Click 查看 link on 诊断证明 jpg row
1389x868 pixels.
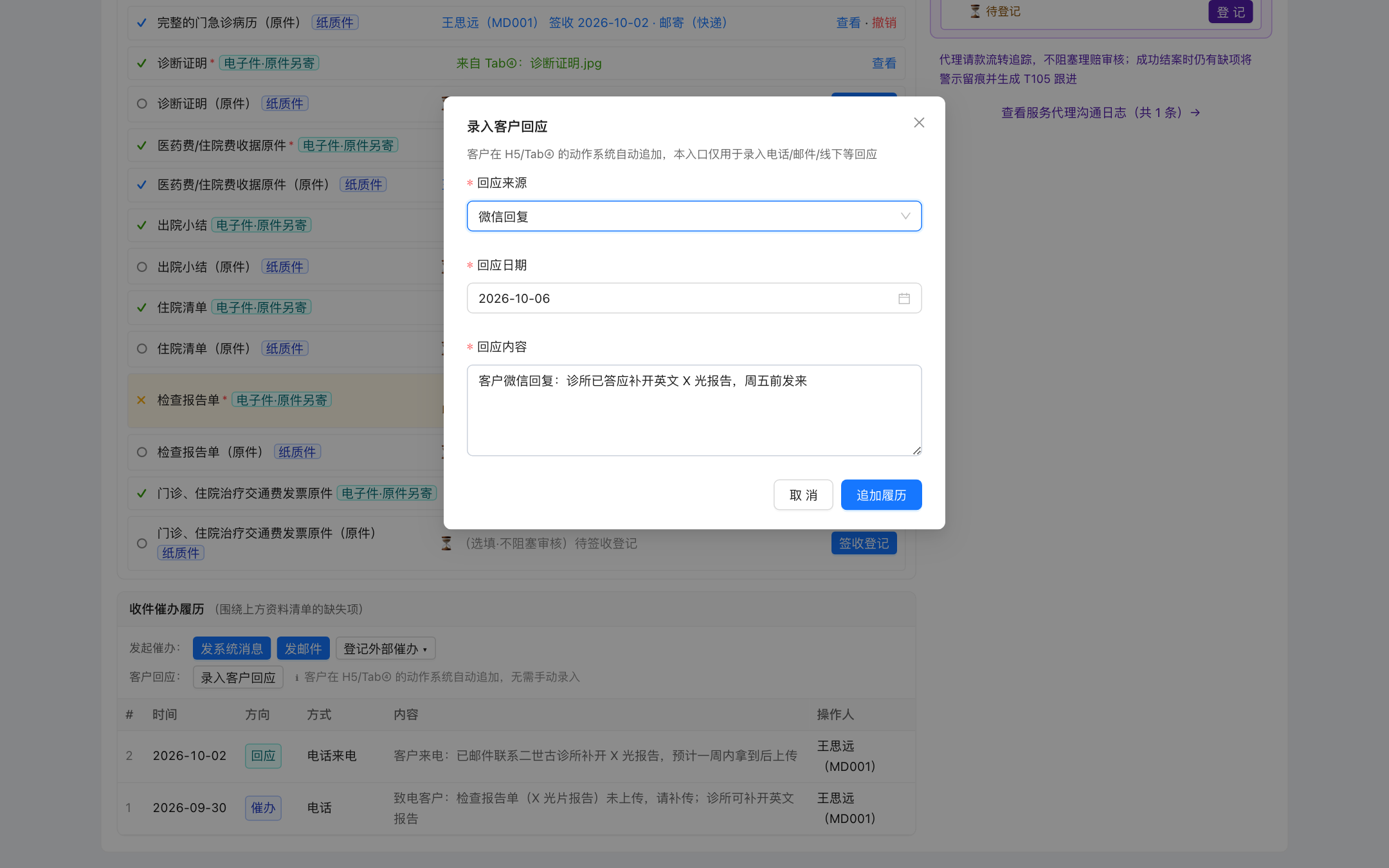pos(884,63)
